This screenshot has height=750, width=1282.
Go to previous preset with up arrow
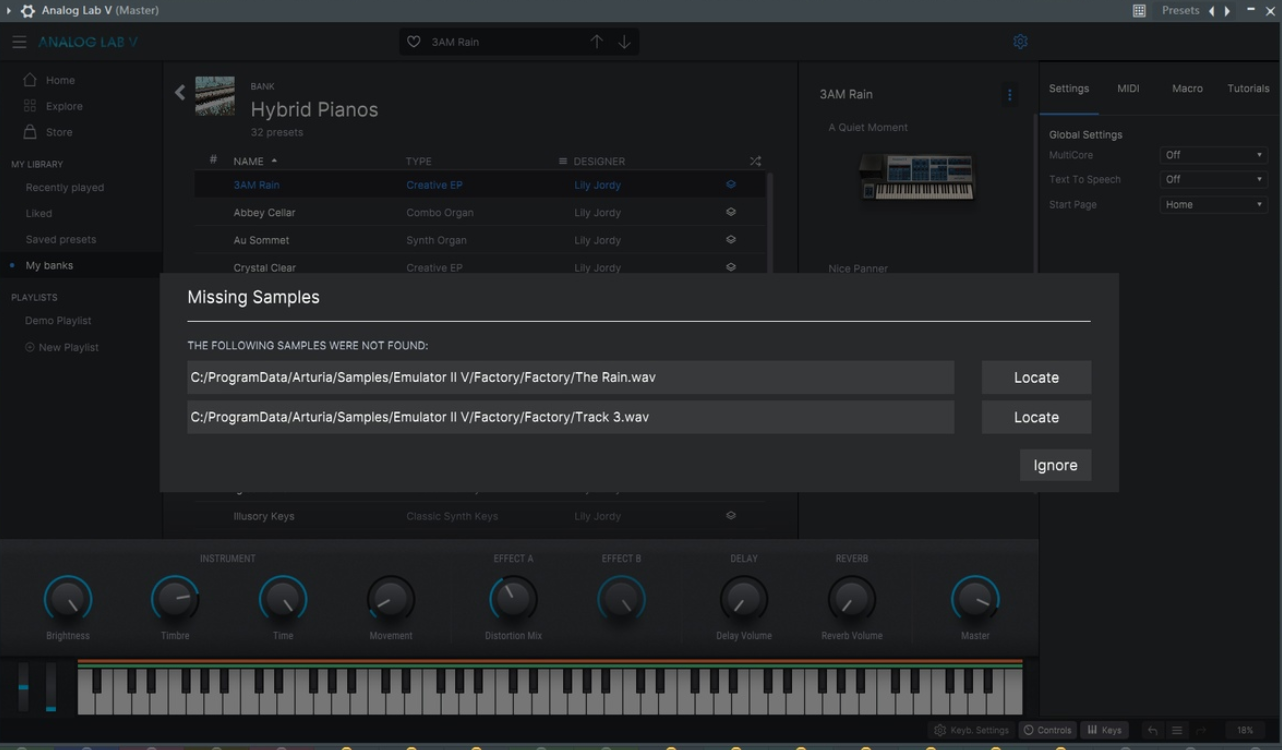pyautogui.click(x=597, y=42)
